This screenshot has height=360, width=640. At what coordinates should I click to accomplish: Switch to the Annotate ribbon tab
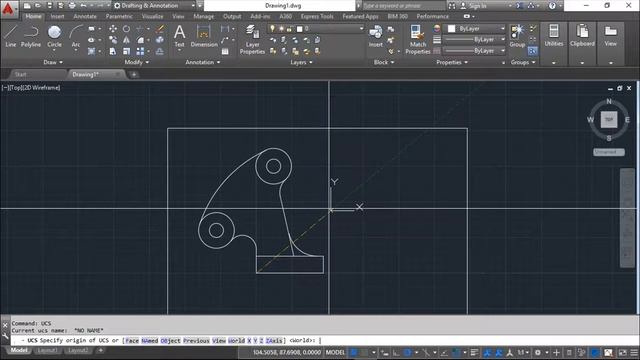[85, 16]
